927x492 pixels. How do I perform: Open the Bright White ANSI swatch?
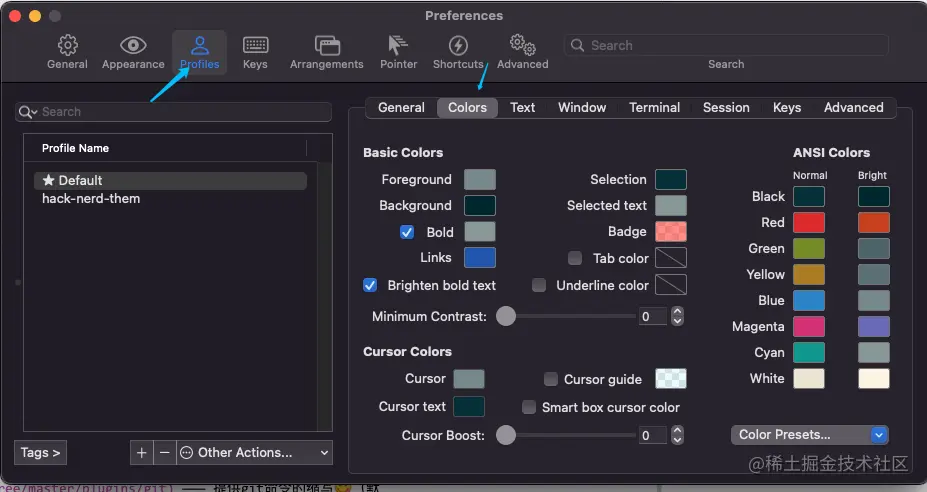(x=874, y=378)
